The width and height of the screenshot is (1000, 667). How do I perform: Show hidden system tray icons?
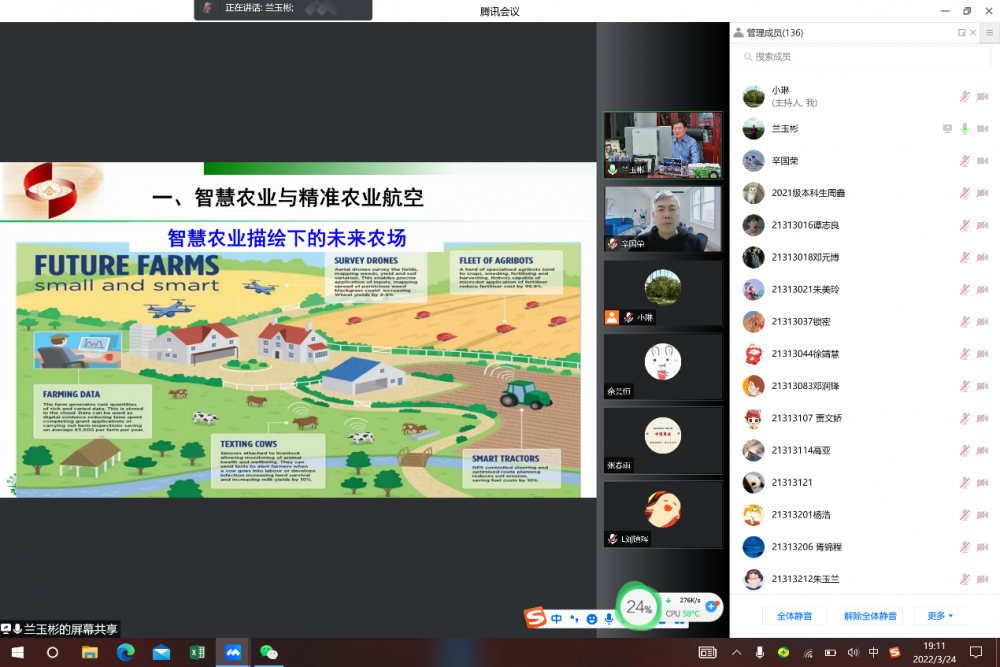click(x=737, y=653)
